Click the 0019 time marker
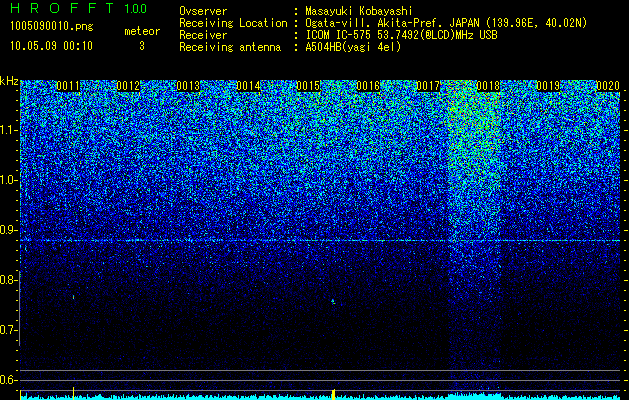The height and width of the screenshot is (400, 629). click(x=548, y=86)
